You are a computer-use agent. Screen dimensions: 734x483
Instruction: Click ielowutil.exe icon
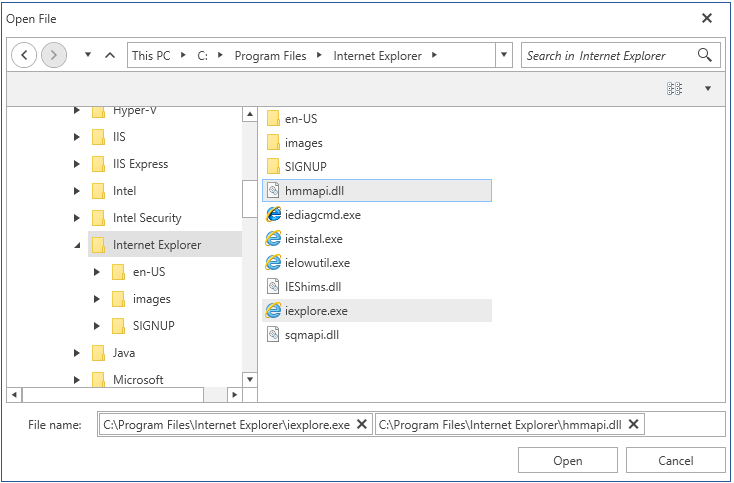point(273,263)
